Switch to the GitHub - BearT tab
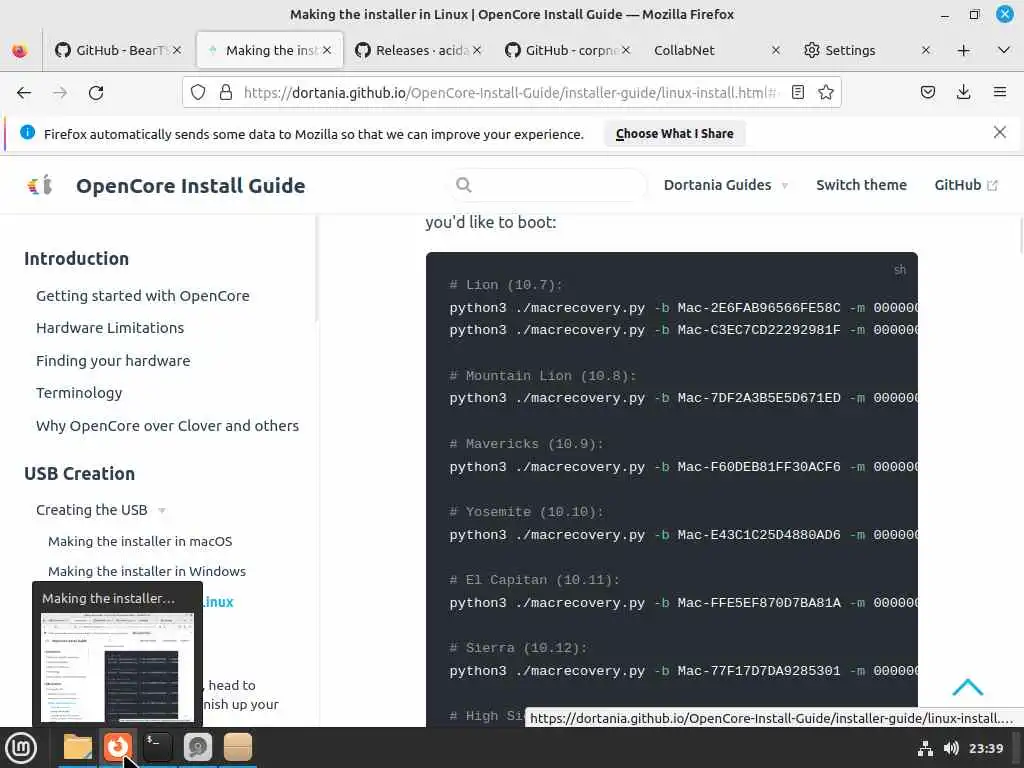Image resolution: width=1024 pixels, height=768 pixels. tap(118, 50)
